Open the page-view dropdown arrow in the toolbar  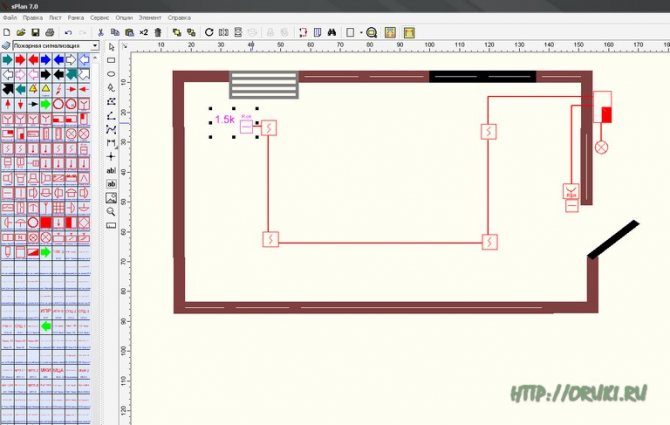[x=360, y=32]
